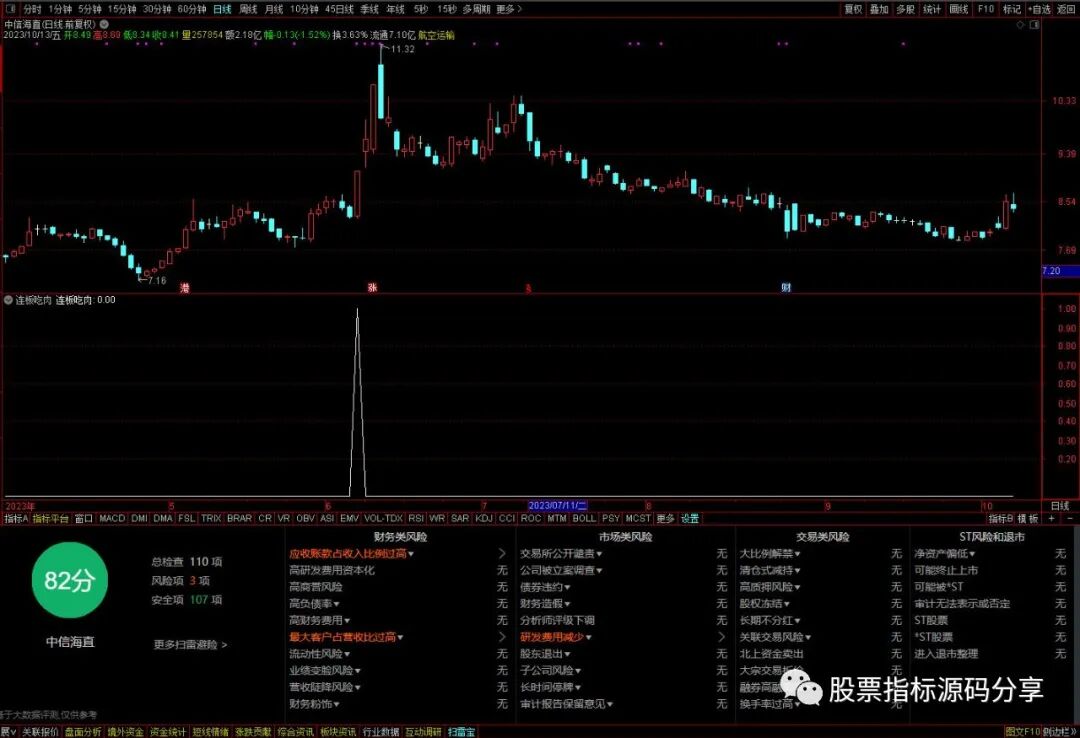
Task: Expand the 高负债率 risk dropdown
Action: [x=315, y=604]
